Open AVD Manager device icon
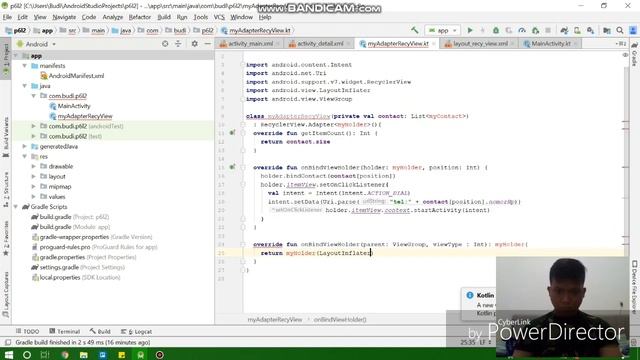 [577, 30]
